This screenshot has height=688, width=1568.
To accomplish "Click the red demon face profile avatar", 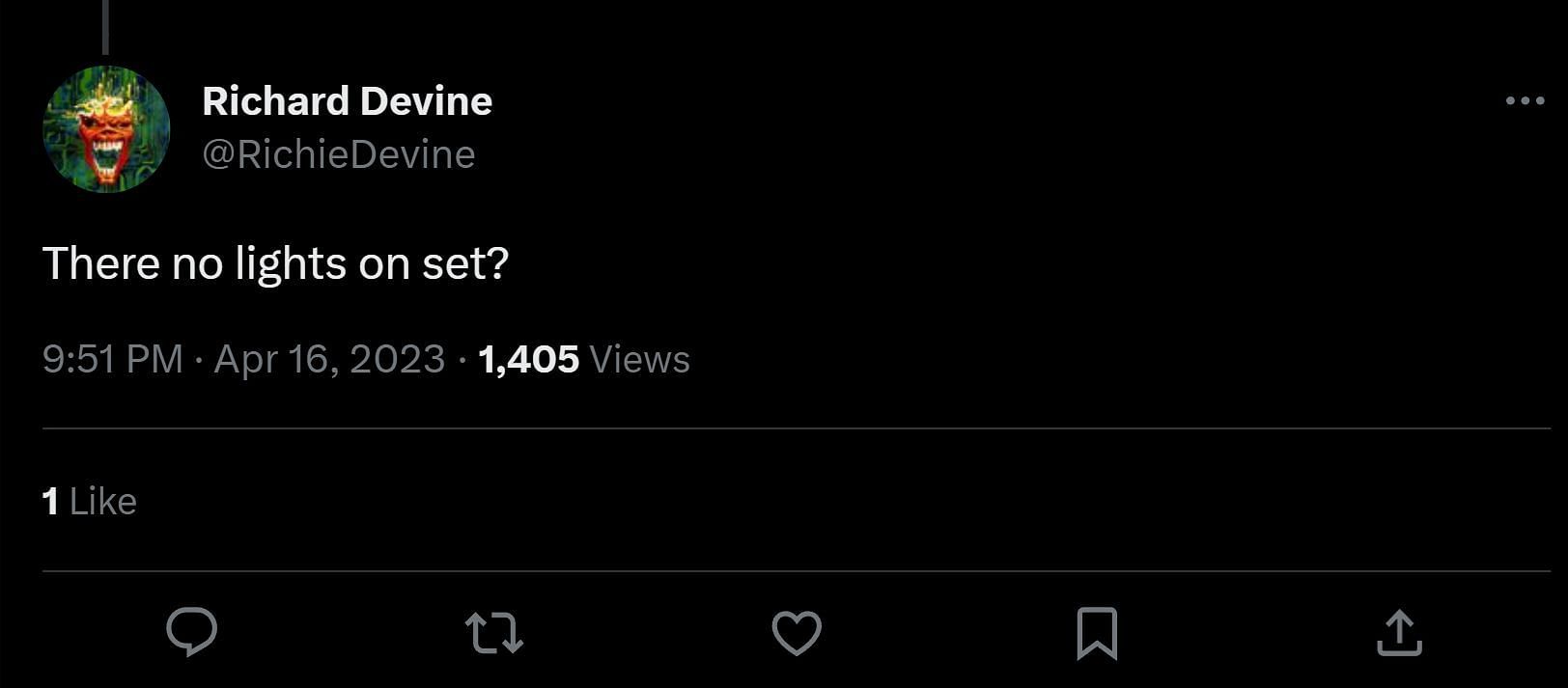I will click(x=106, y=128).
